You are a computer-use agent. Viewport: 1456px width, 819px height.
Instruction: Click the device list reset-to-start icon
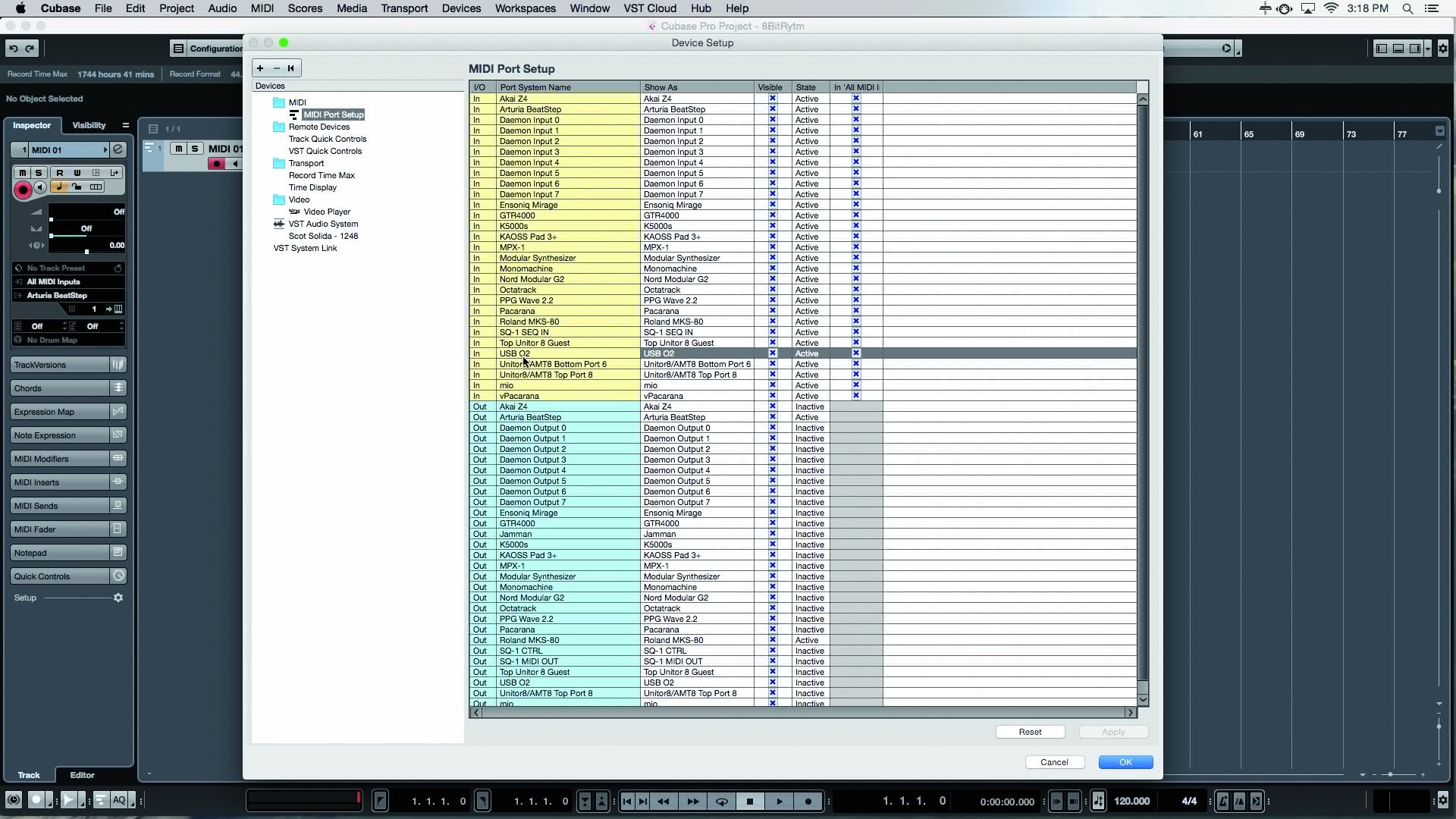(x=291, y=68)
